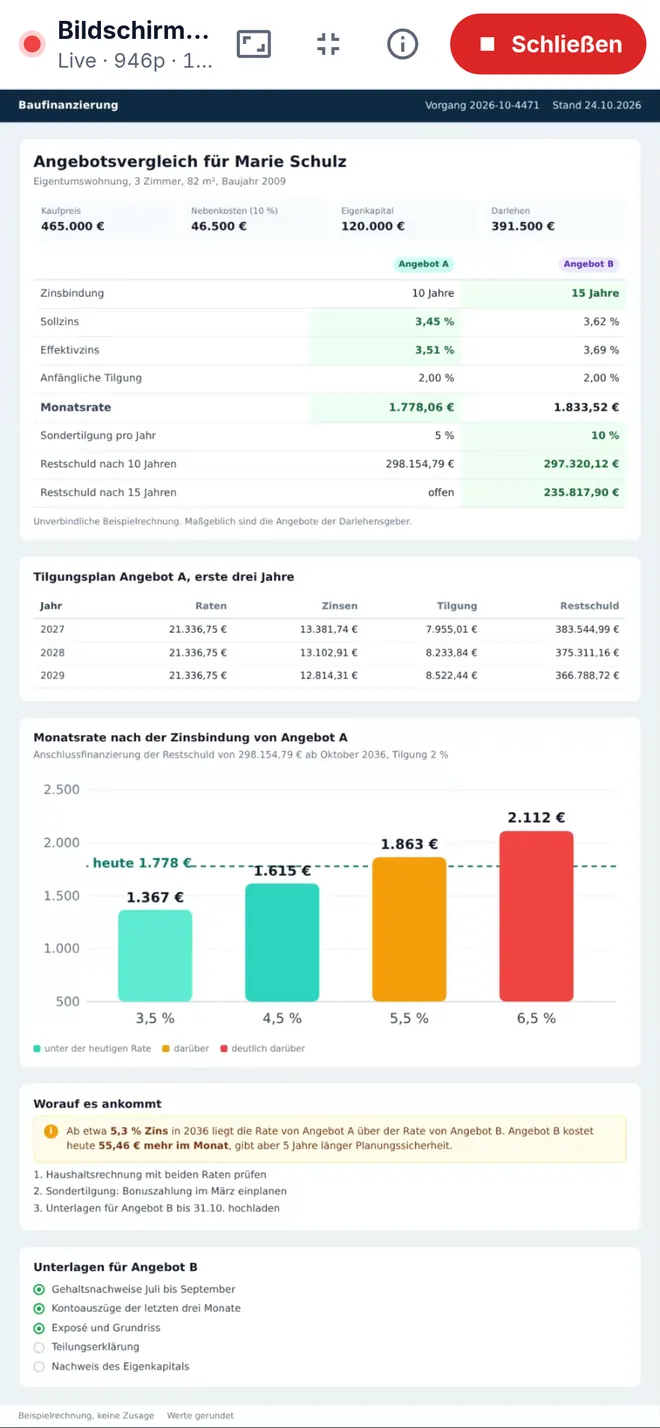Click the 2029 Restschuld value 366.788,72 €
This screenshot has height=1428, width=660.
[587, 676]
